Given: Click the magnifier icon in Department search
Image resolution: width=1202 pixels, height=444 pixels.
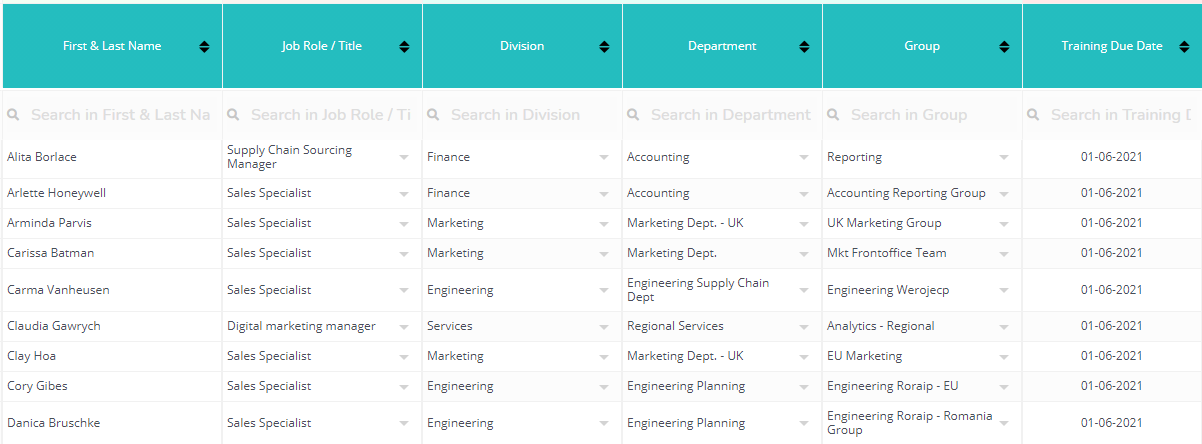Looking at the screenshot, I should (x=634, y=115).
